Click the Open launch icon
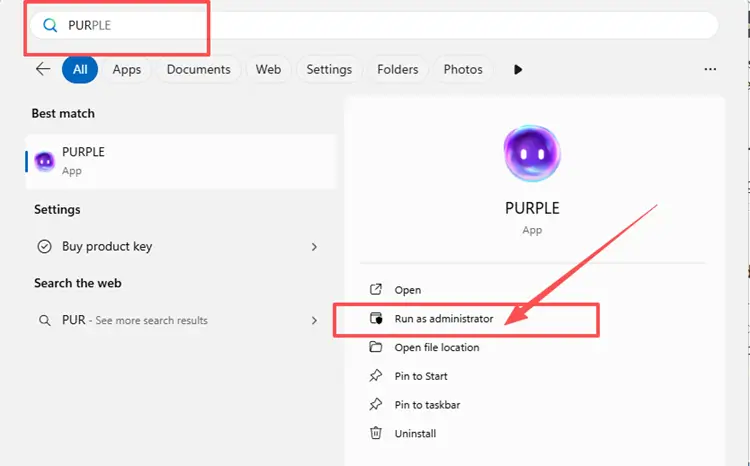The height and width of the screenshot is (466, 750). point(376,289)
